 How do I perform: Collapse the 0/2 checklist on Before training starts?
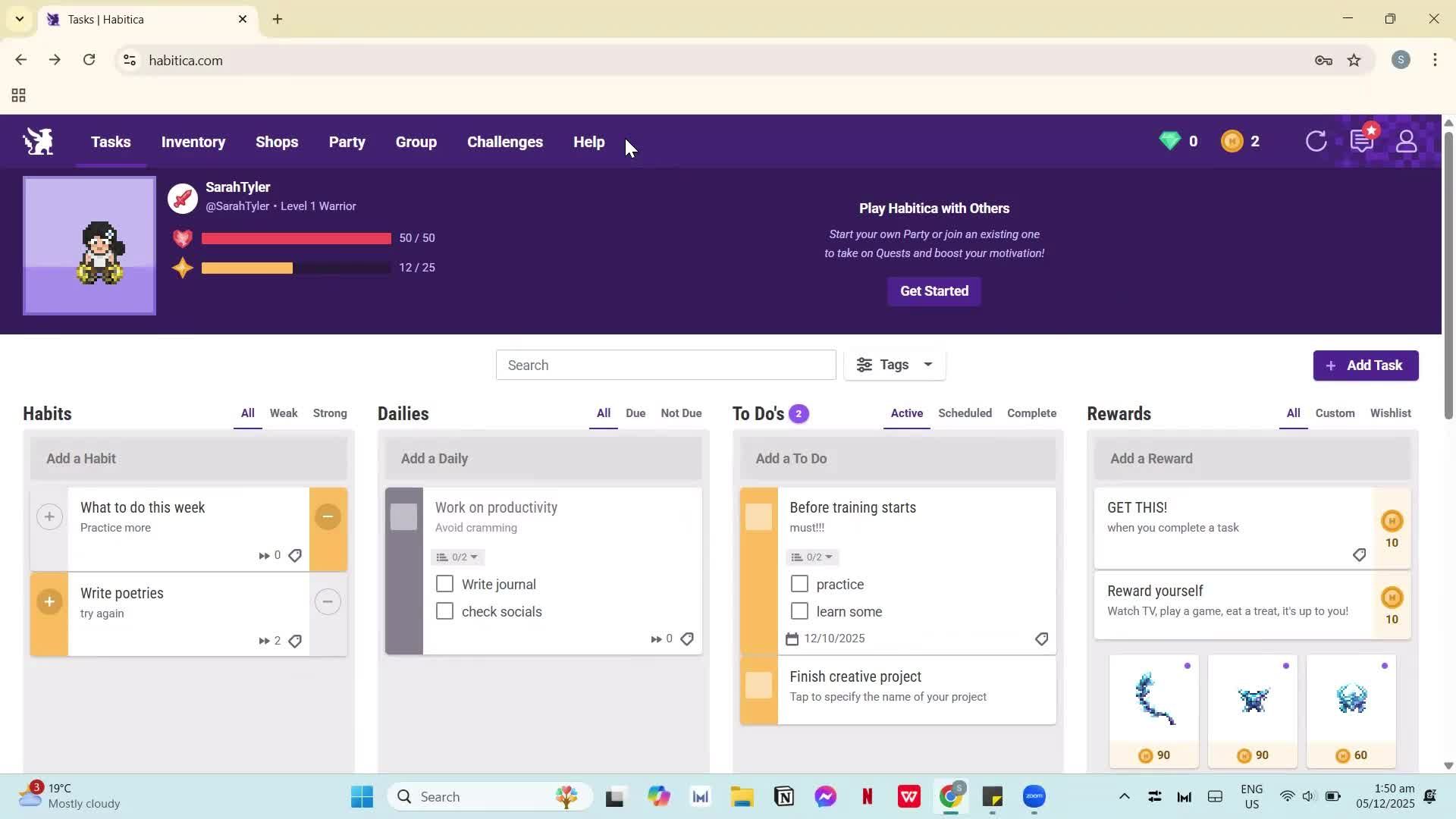coord(811,556)
